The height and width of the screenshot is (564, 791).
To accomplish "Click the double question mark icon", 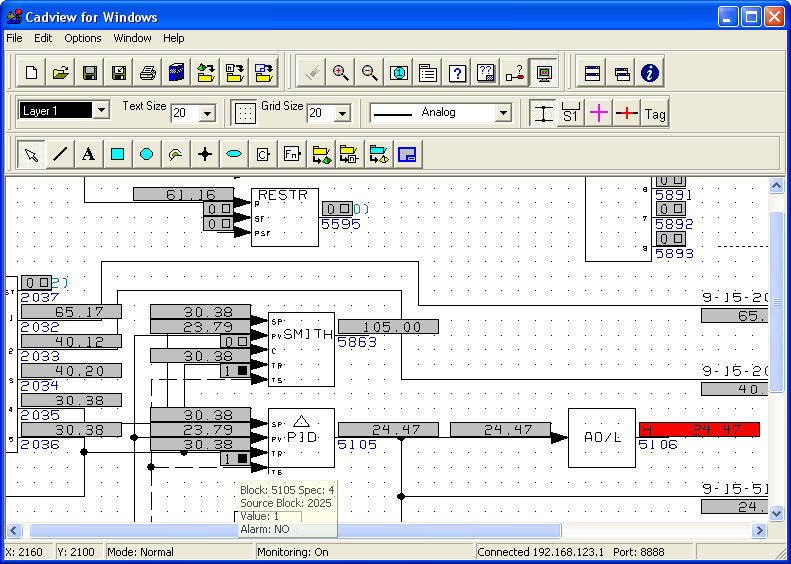I will click(x=486, y=73).
